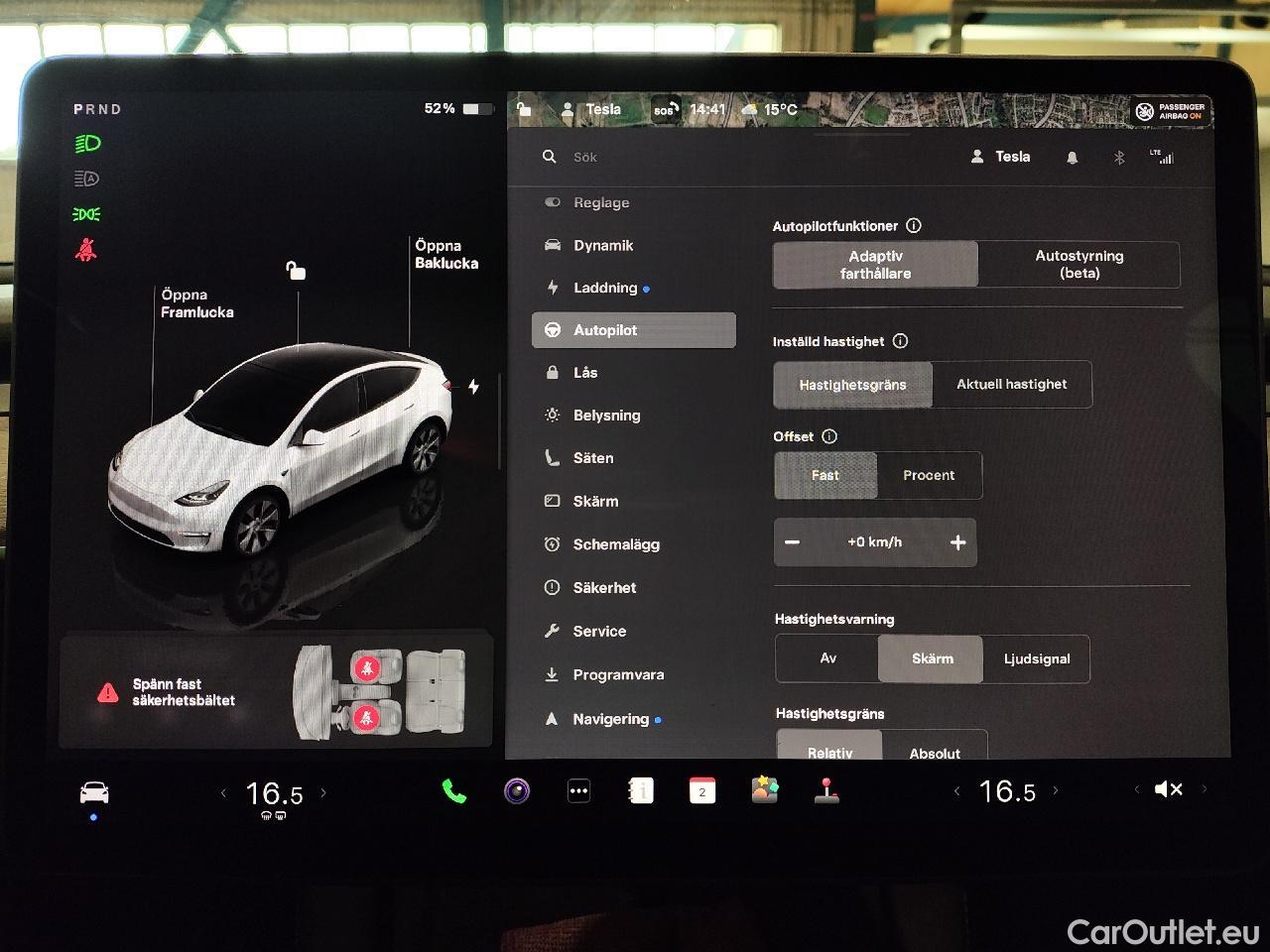Open the car controls icon in dock
The width and height of the screenshot is (1270, 952).
click(x=94, y=792)
